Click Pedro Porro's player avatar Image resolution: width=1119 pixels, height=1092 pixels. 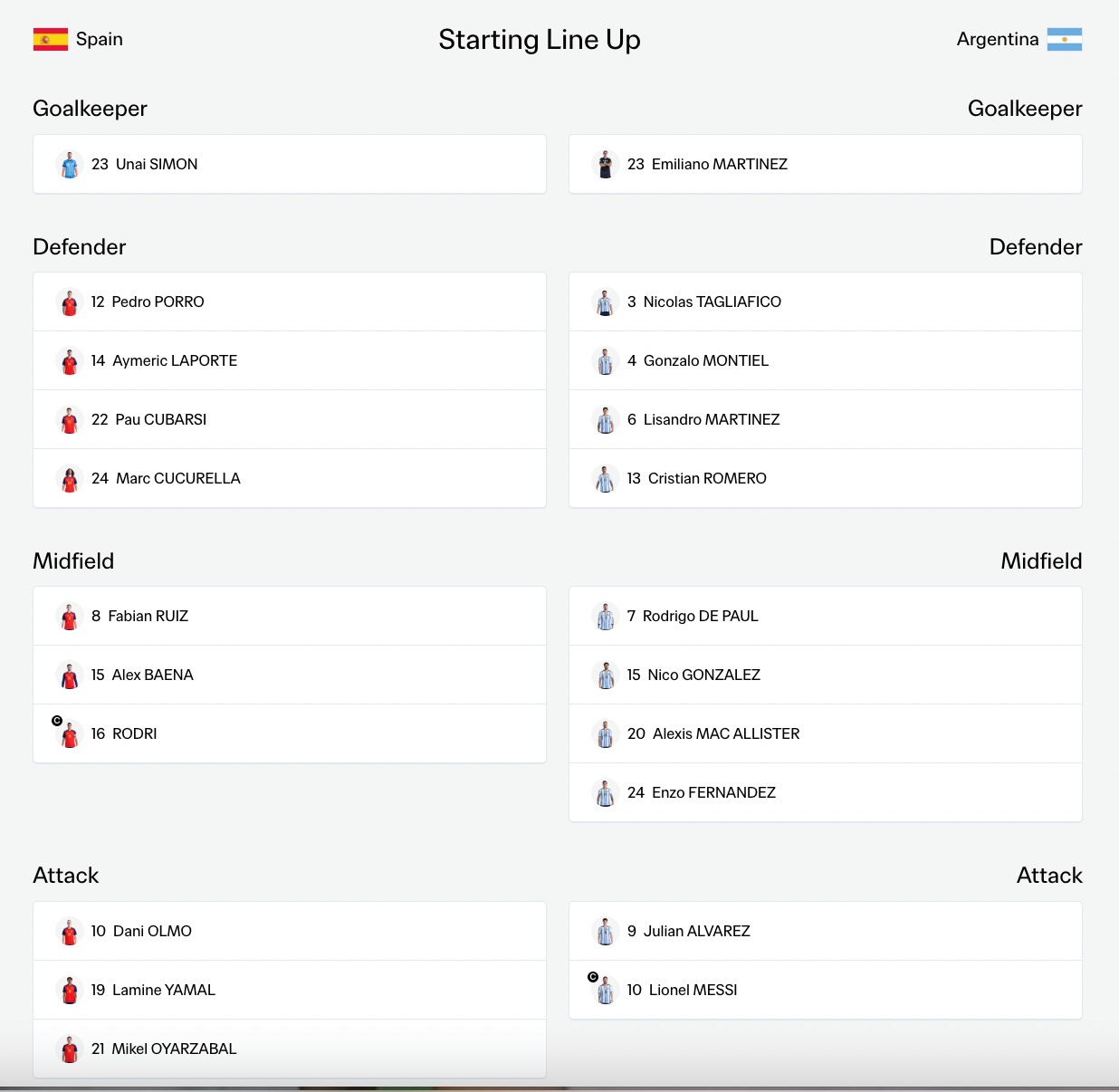[70, 302]
